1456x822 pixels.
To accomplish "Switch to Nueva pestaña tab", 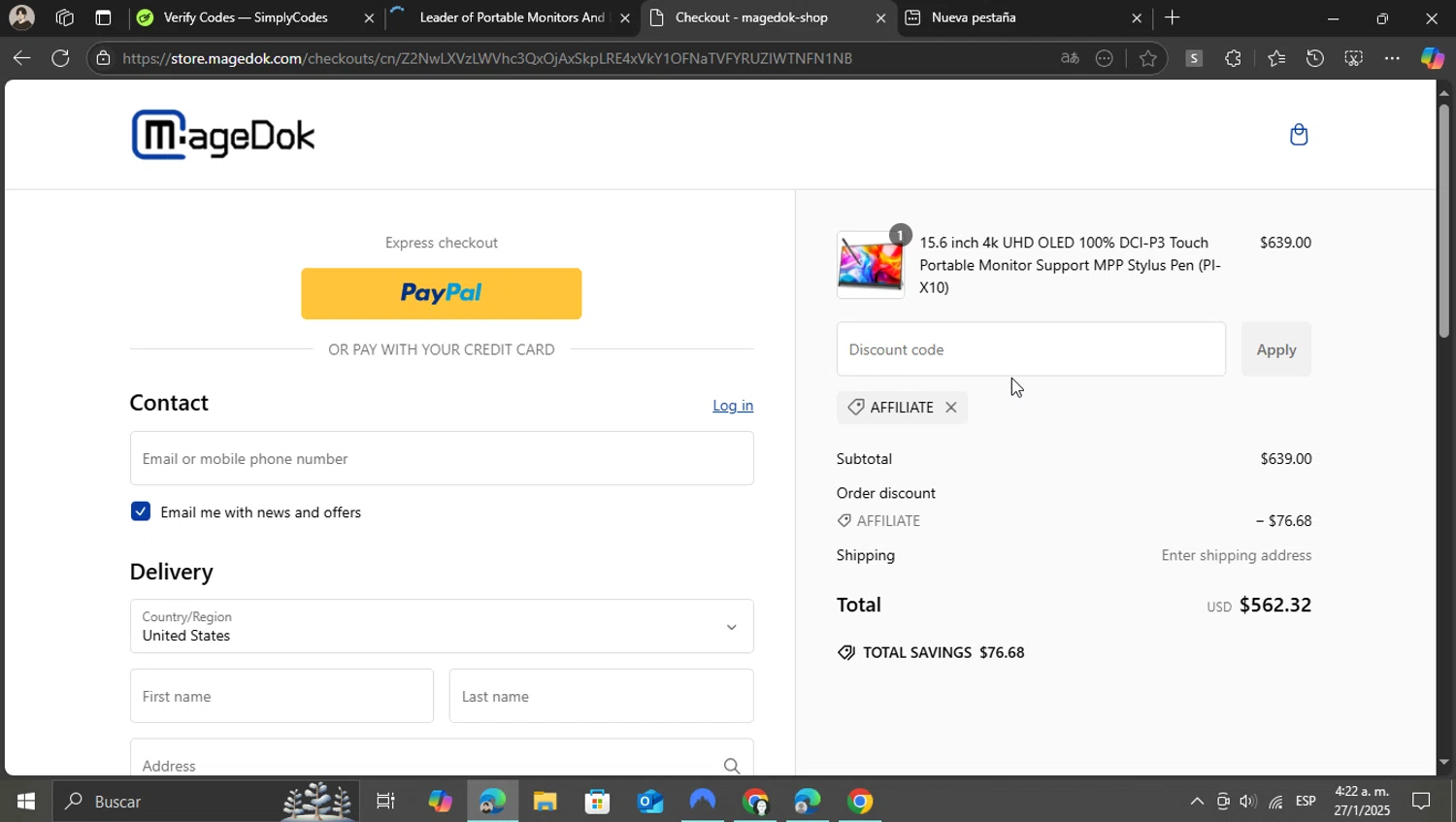I will pos(1024,17).
